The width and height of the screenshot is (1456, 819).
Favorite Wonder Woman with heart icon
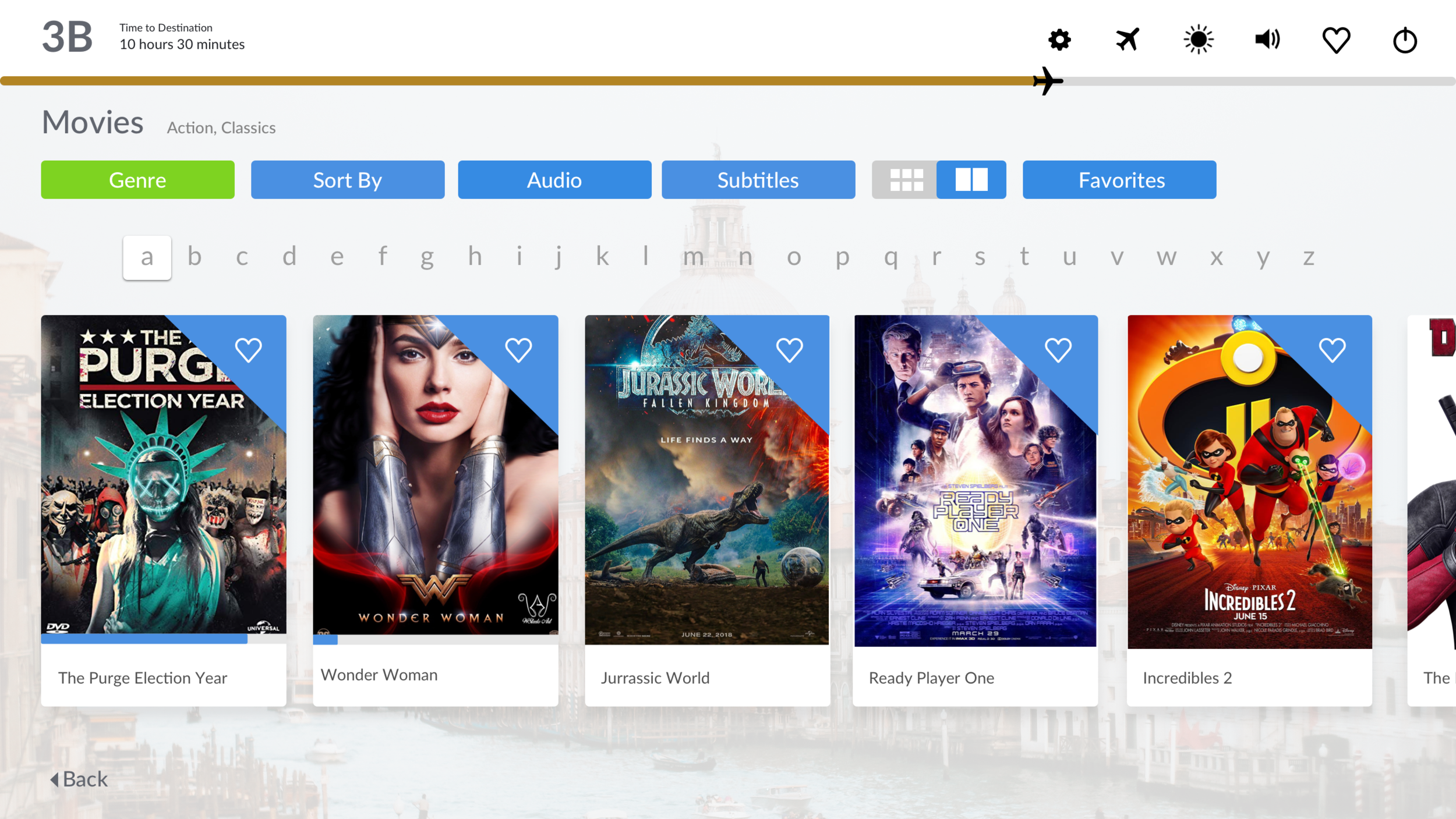coord(518,350)
